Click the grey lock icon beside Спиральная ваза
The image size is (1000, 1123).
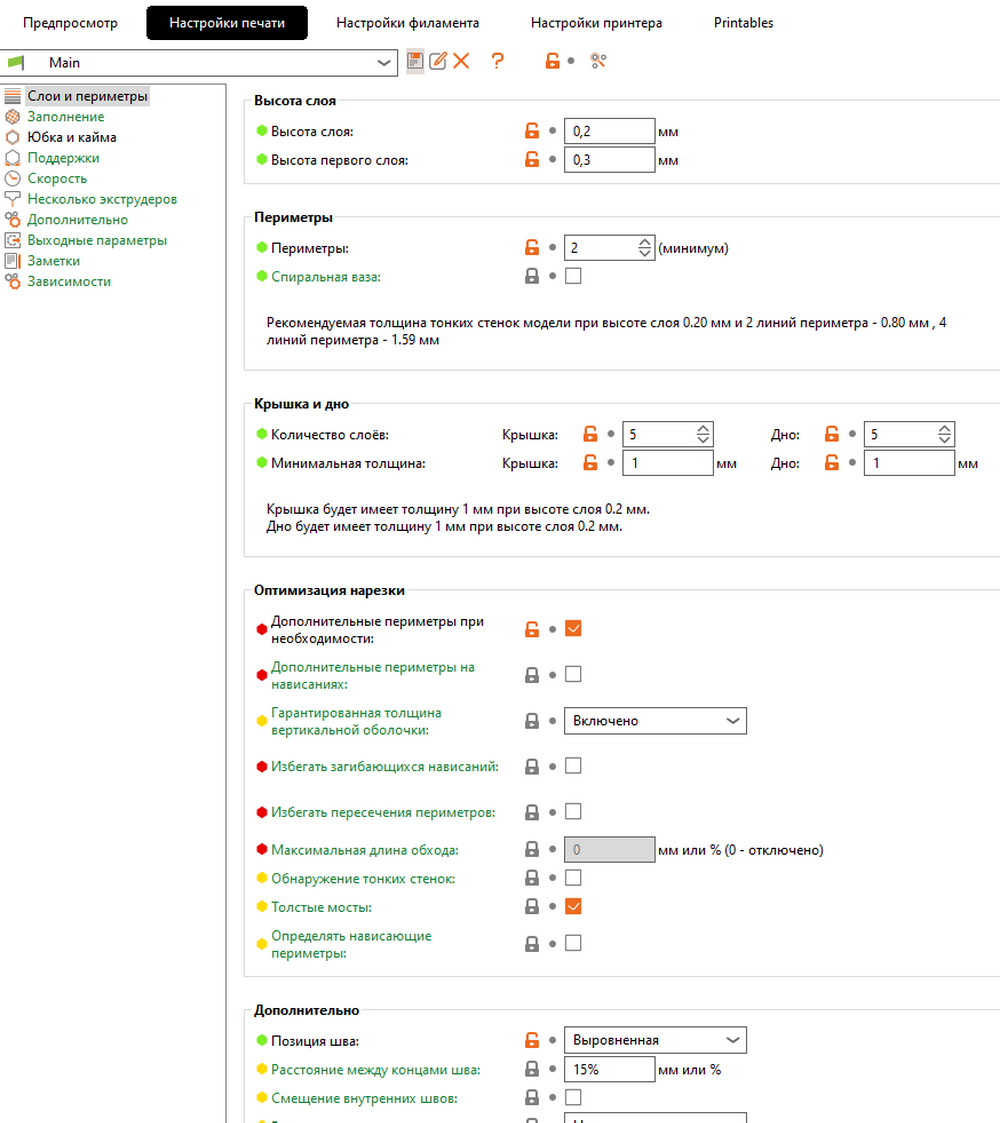tap(532, 277)
